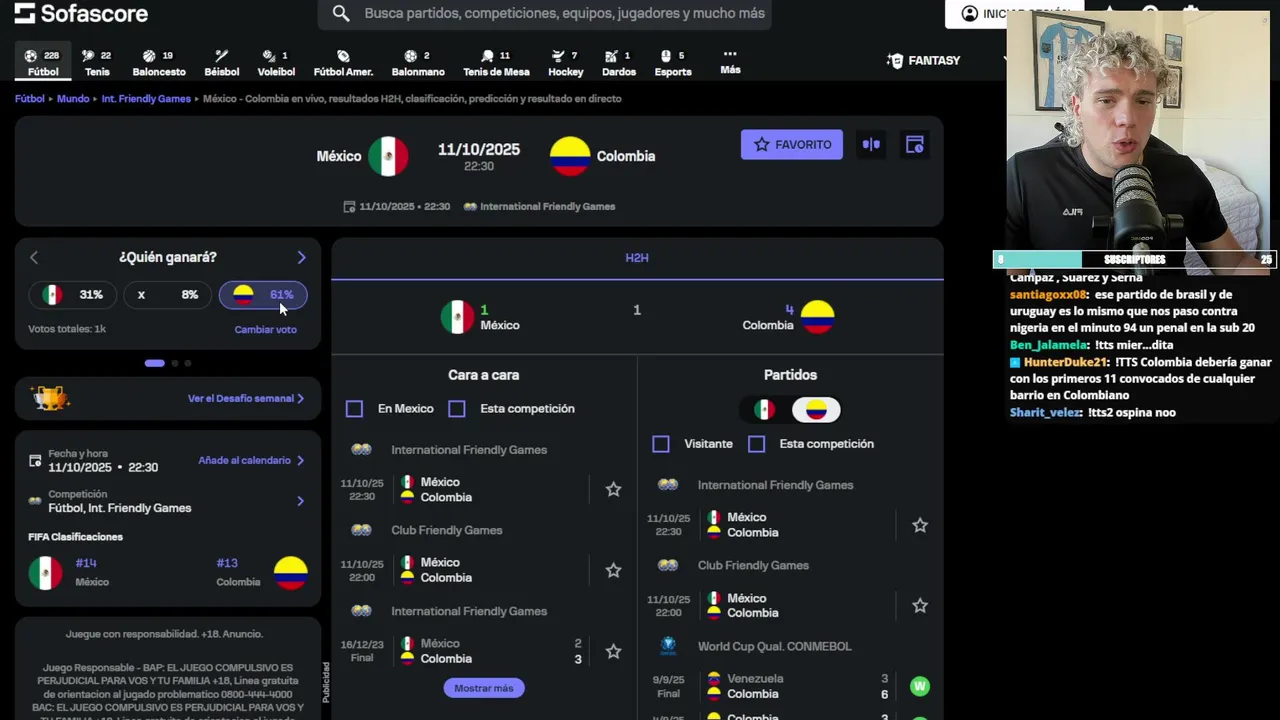This screenshot has height=720, width=1280.
Task: Open International Friendly Games link under the date
Action: click(x=547, y=206)
